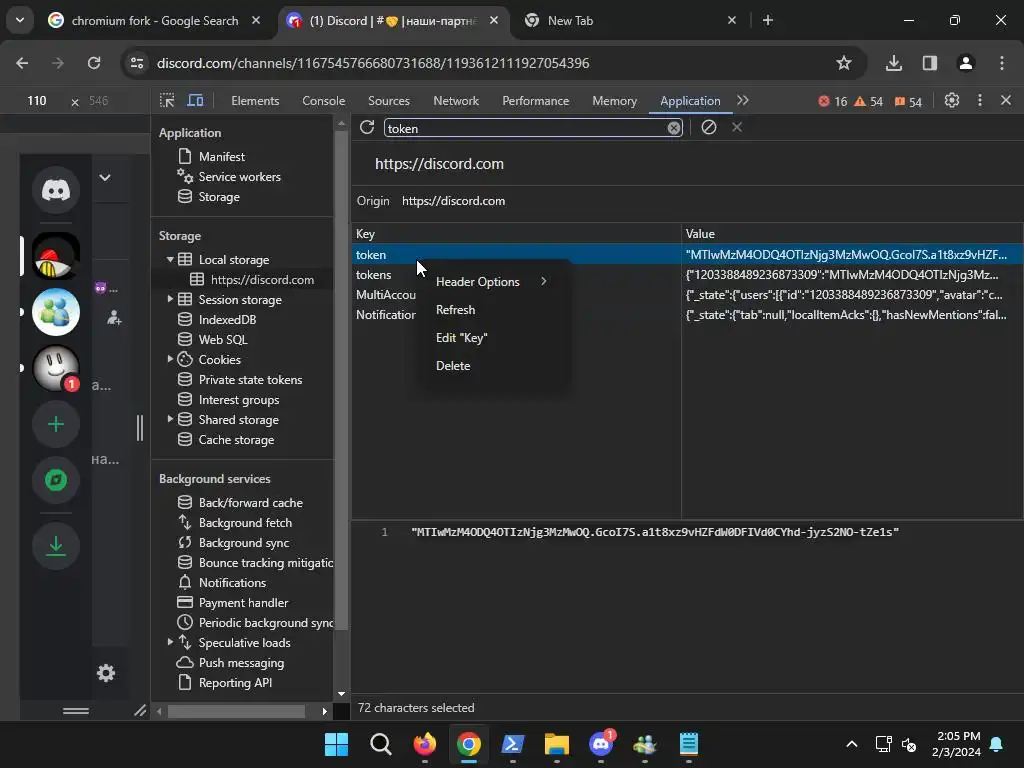Click the inspect element picker icon
The width and height of the screenshot is (1024, 768).
click(x=167, y=101)
